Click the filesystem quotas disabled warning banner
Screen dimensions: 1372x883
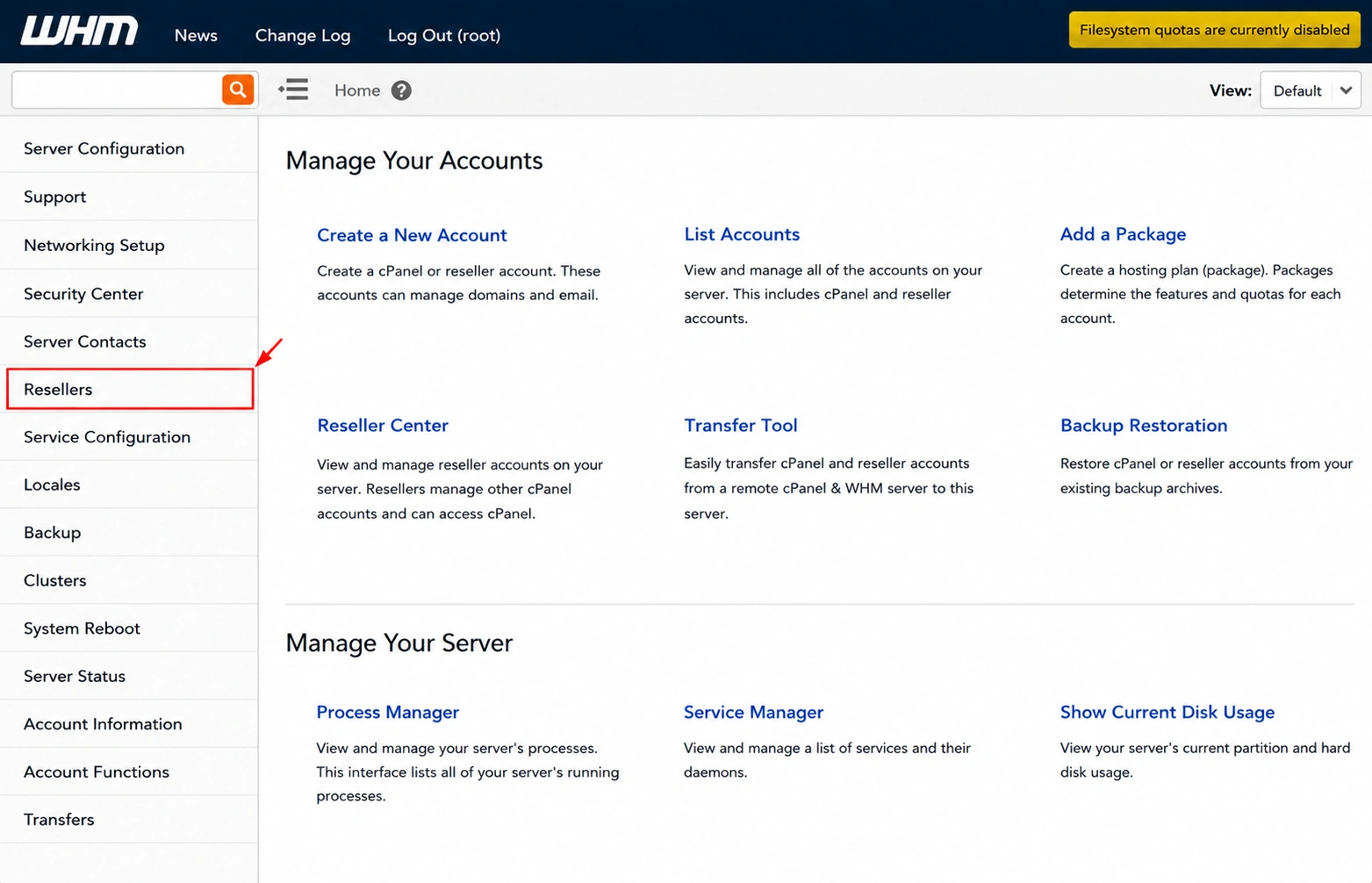pos(1214,30)
